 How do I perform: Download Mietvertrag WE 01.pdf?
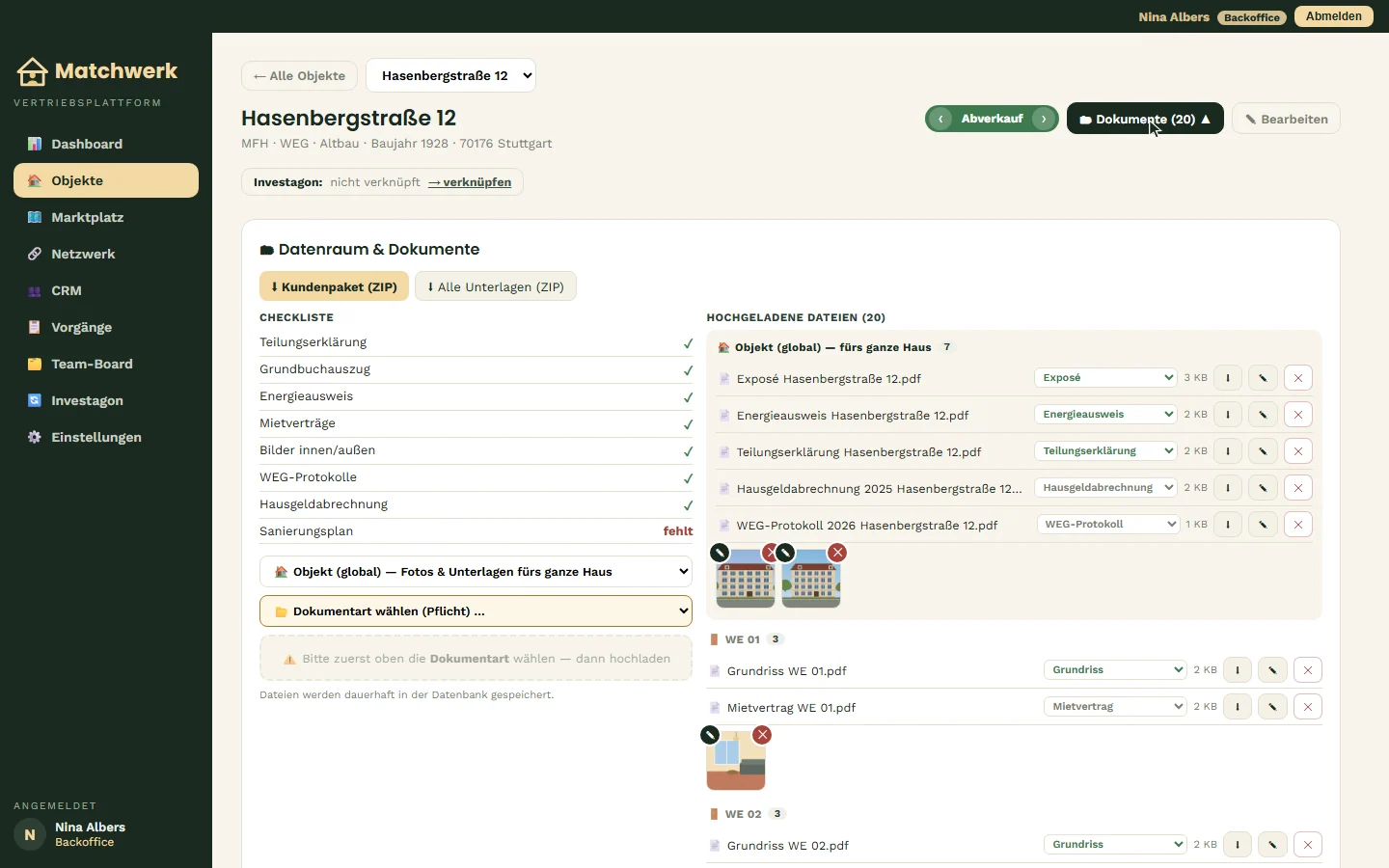[x=1238, y=707]
